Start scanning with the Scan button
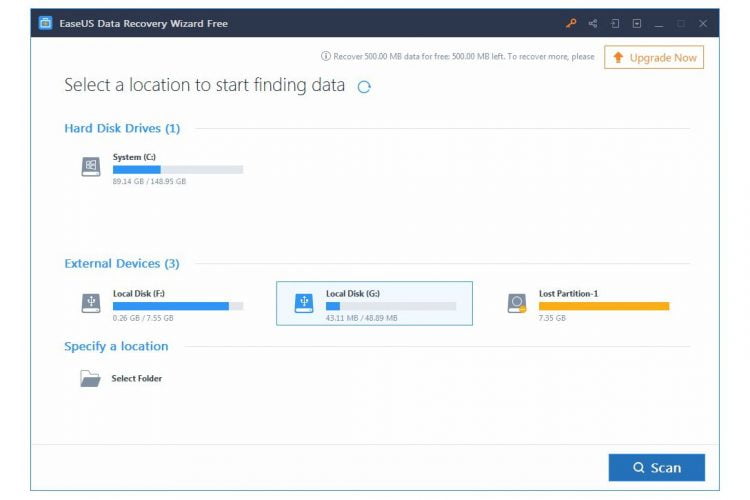 [656, 467]
